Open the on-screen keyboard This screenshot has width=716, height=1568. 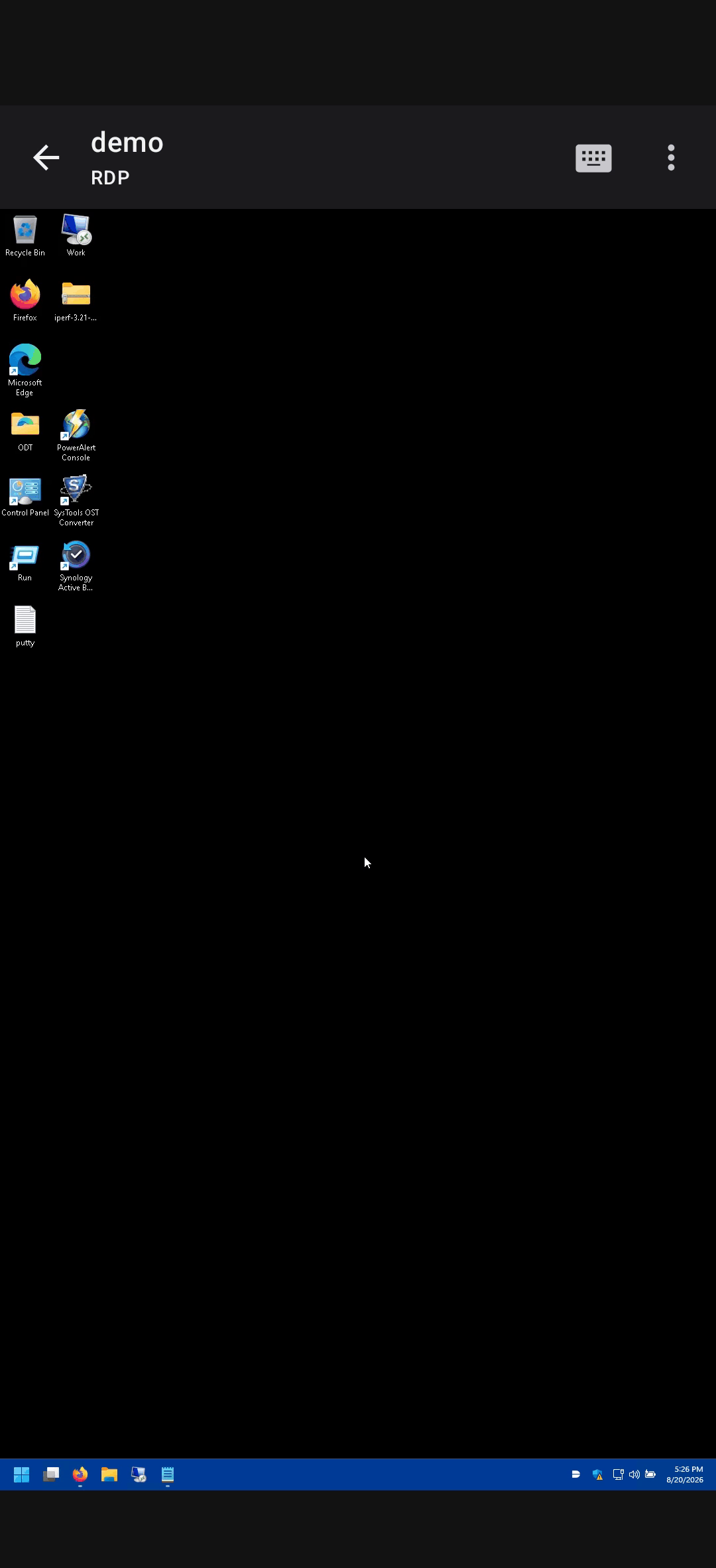[x=593, y=158]
